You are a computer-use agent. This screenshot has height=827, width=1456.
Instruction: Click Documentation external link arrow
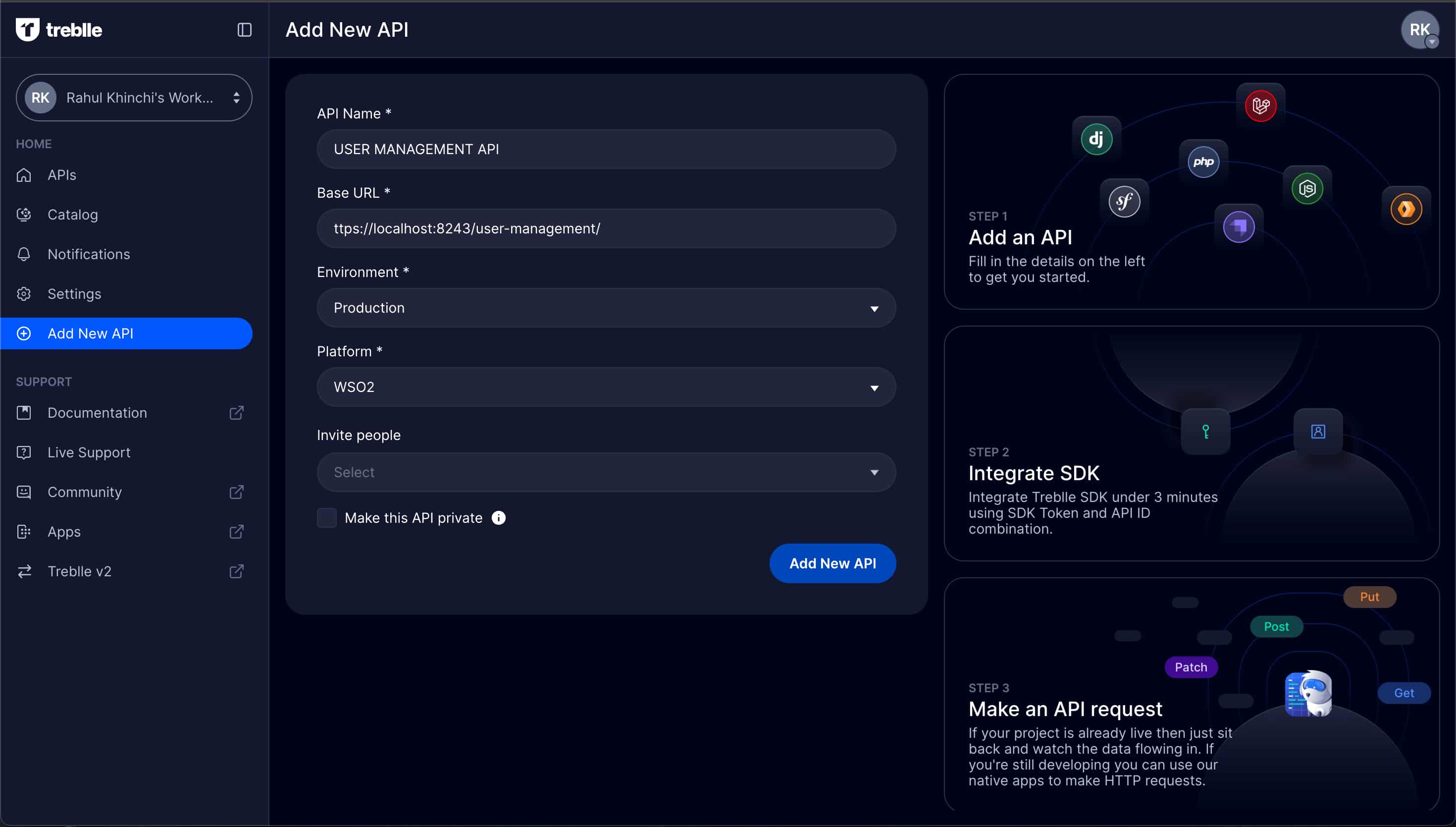(237, 413)
